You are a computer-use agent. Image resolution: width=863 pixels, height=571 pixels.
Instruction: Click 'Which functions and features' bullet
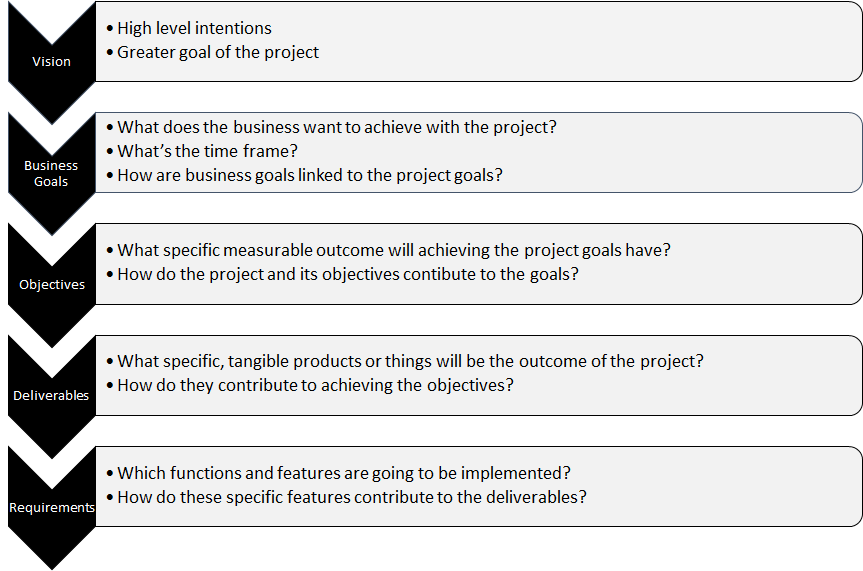(338, 473)
